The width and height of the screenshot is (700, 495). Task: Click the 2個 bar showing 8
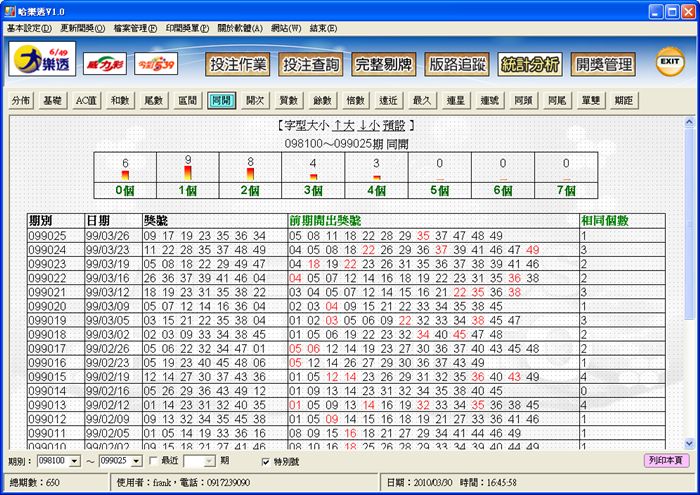250,175
